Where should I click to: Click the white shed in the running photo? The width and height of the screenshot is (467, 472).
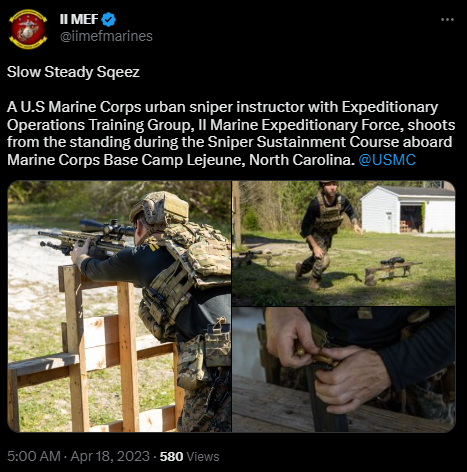(x=408, y=210)
